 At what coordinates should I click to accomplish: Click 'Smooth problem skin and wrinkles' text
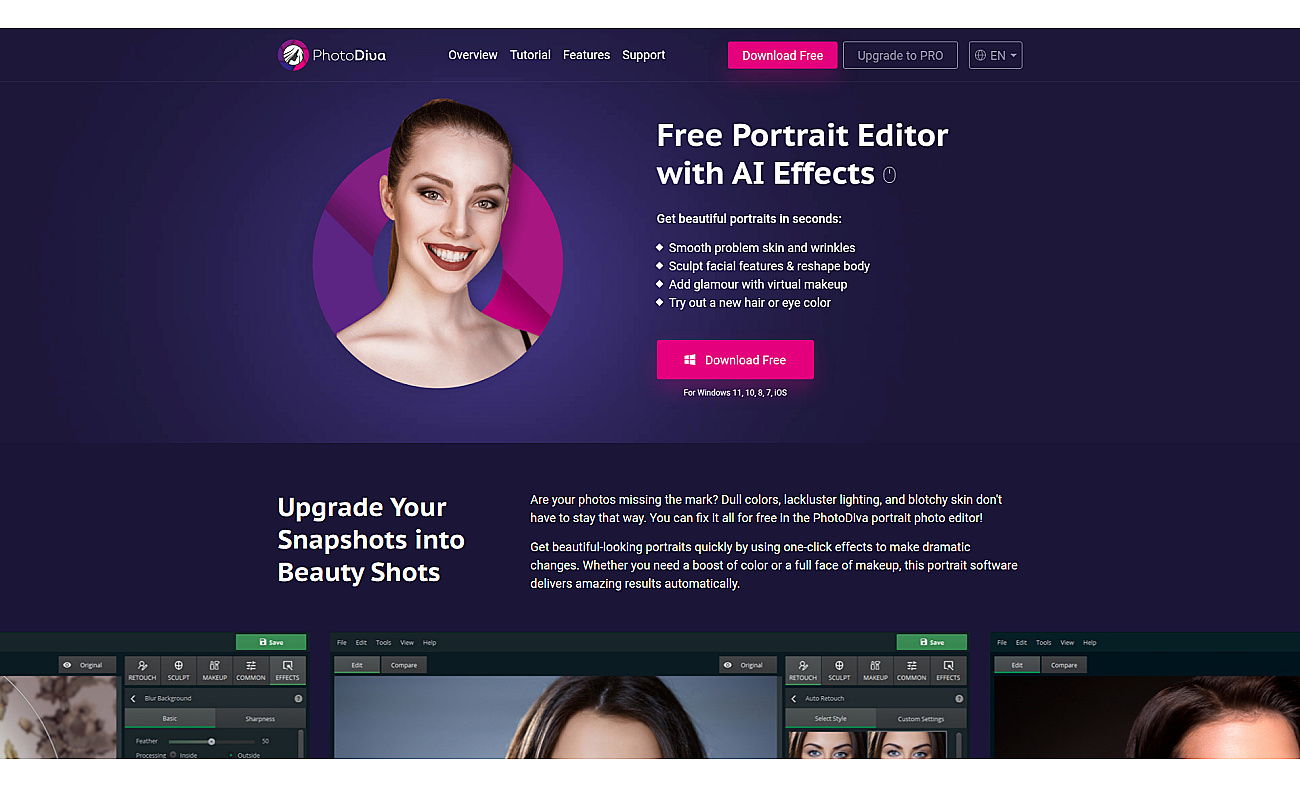point(762,248)
